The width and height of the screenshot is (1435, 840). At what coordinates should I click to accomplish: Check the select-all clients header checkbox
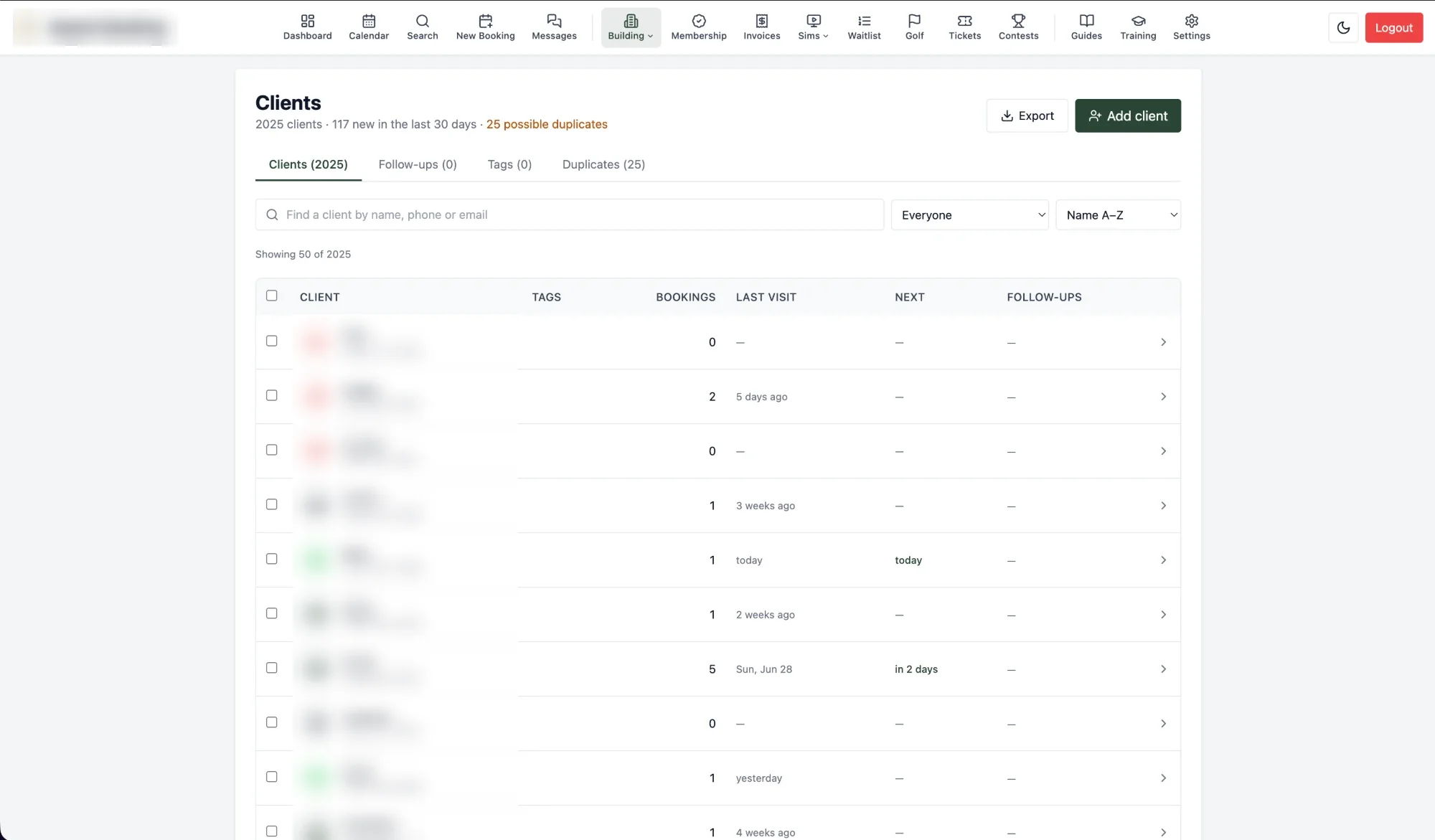pos(271,296)
